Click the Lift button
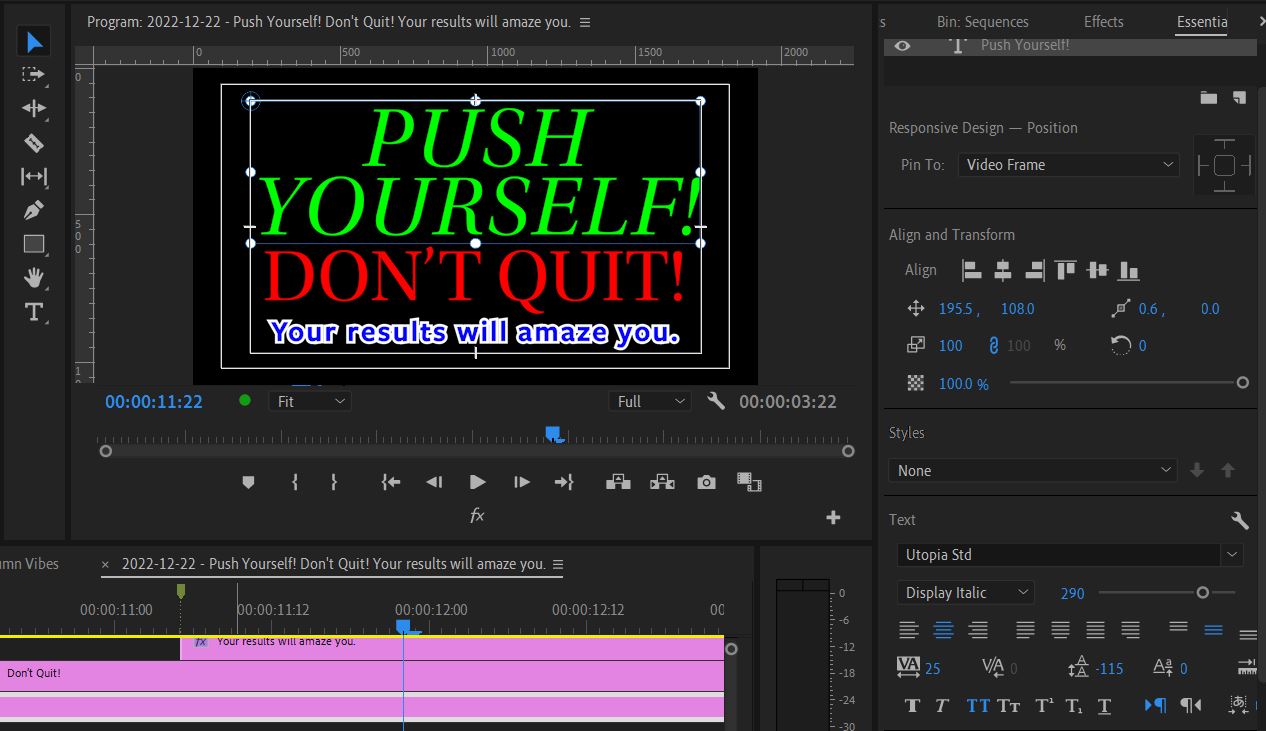This screenshot has width=1266, height=731. click(618, 482)
